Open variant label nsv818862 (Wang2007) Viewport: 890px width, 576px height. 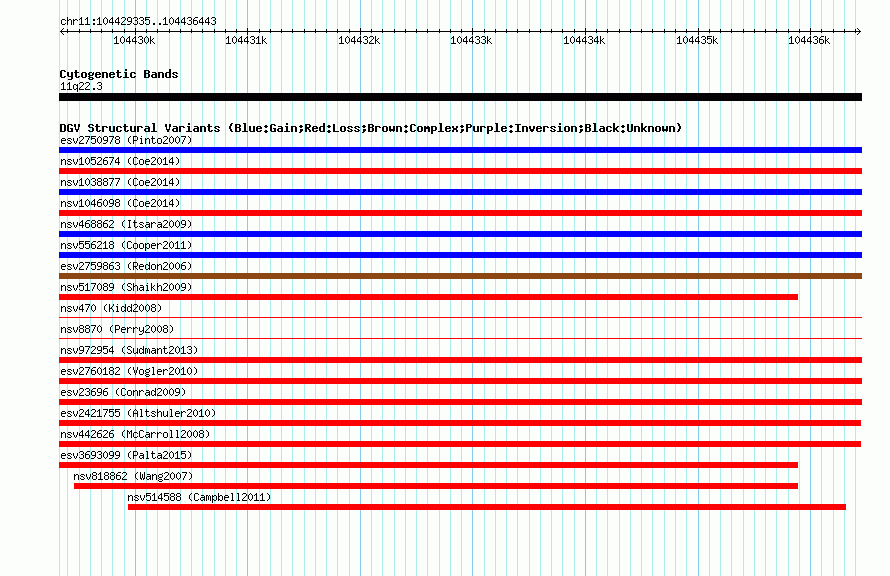(x=133, y=476)
